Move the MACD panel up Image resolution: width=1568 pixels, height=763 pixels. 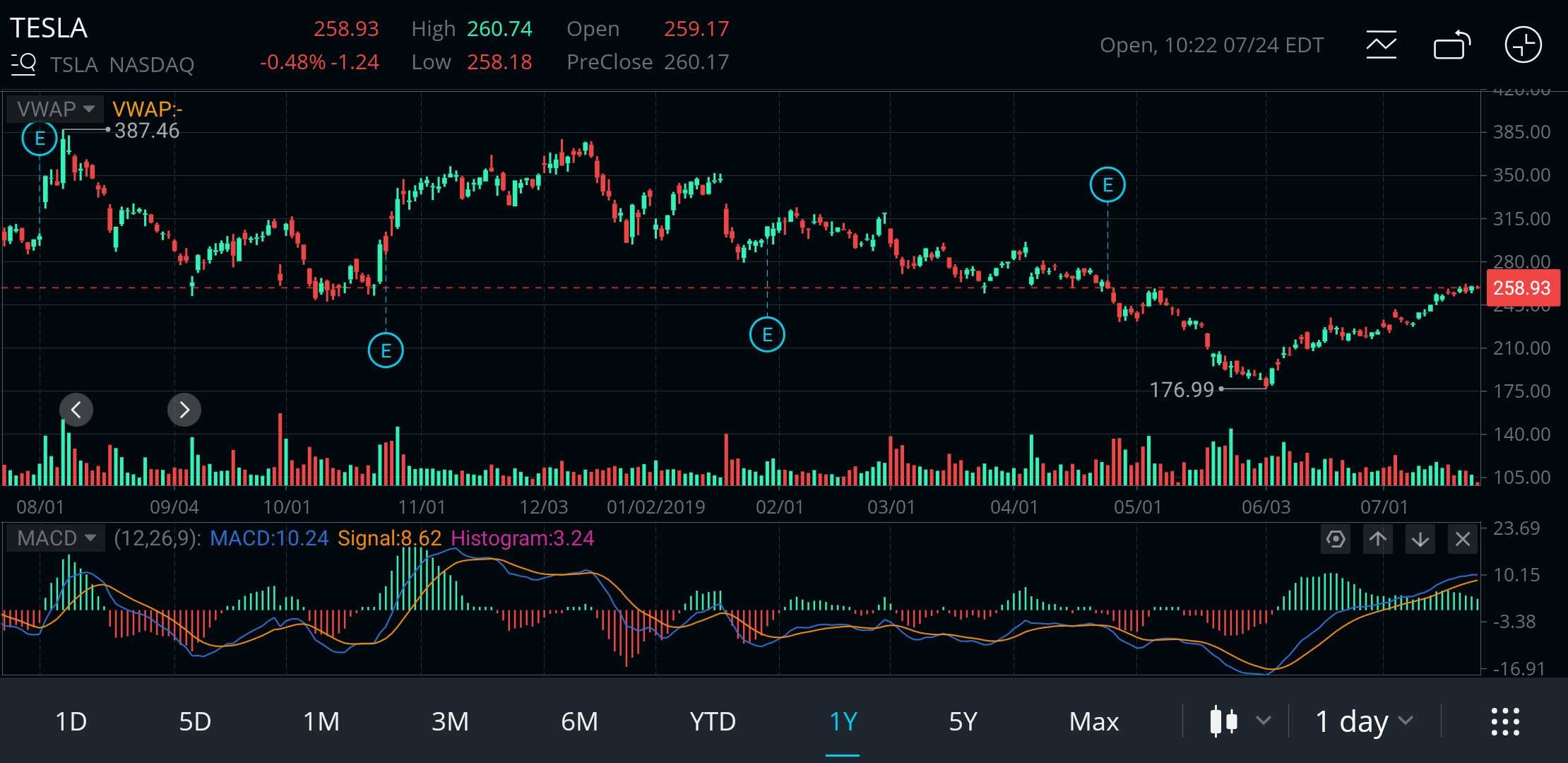(1377, 540)
